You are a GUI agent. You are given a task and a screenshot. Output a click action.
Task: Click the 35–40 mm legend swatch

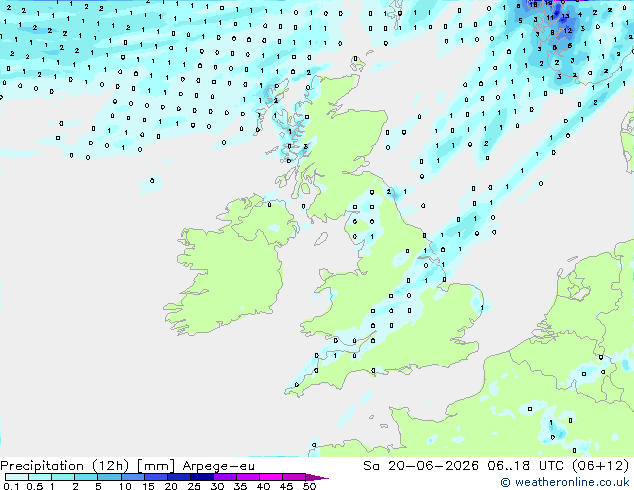(247, 477)
